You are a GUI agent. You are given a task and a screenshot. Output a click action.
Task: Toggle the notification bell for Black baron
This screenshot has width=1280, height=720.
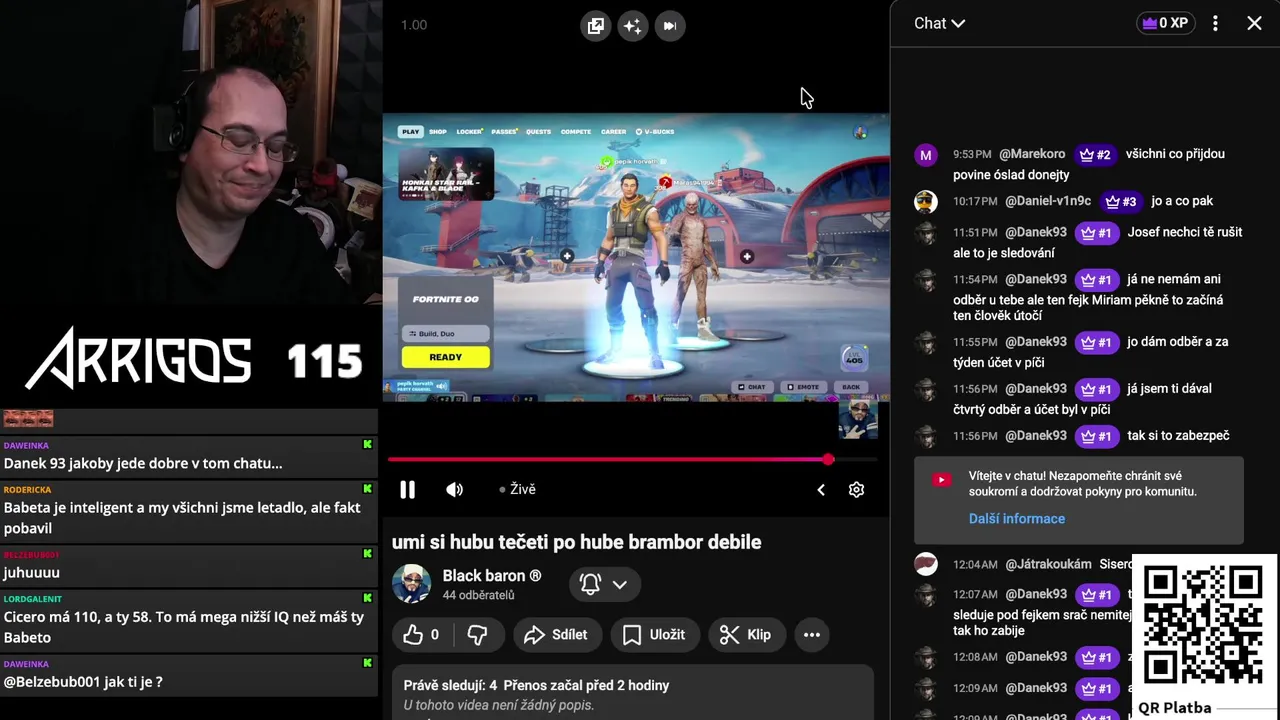click(590, 584)
